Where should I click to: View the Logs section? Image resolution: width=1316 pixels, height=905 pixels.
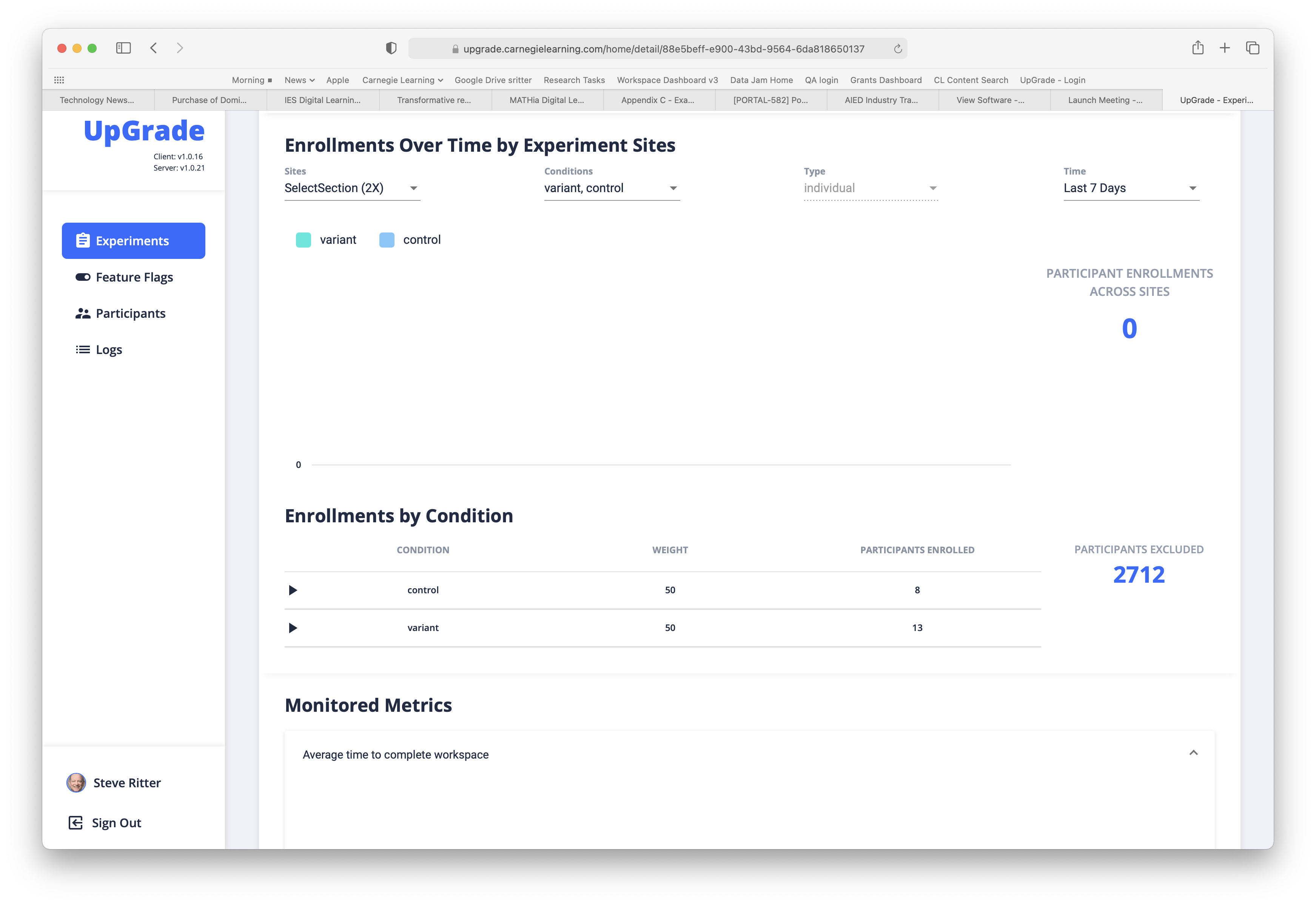[109, 349]
